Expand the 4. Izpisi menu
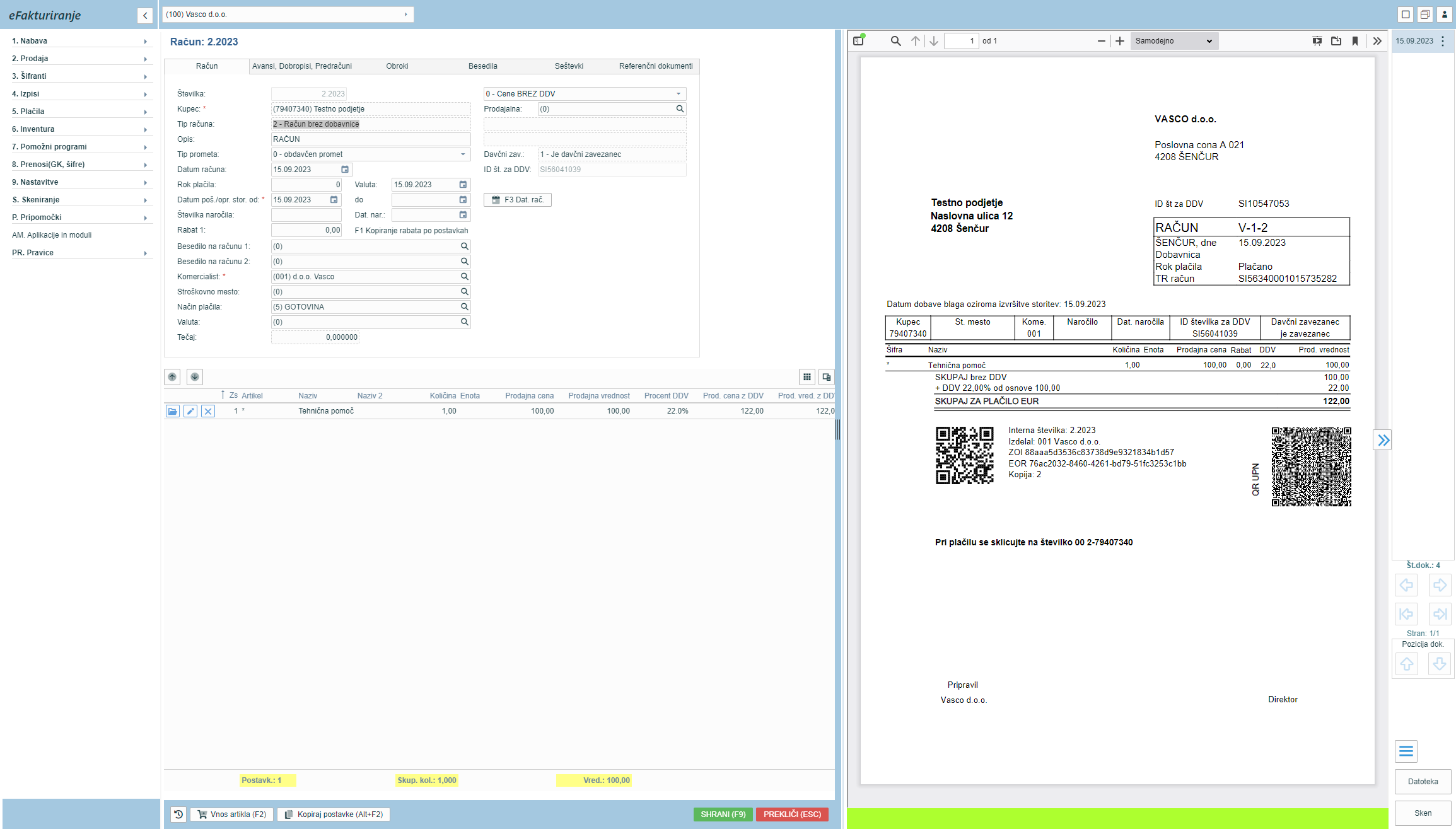This screenshot has height=829, width=1456. coord(81,94)
